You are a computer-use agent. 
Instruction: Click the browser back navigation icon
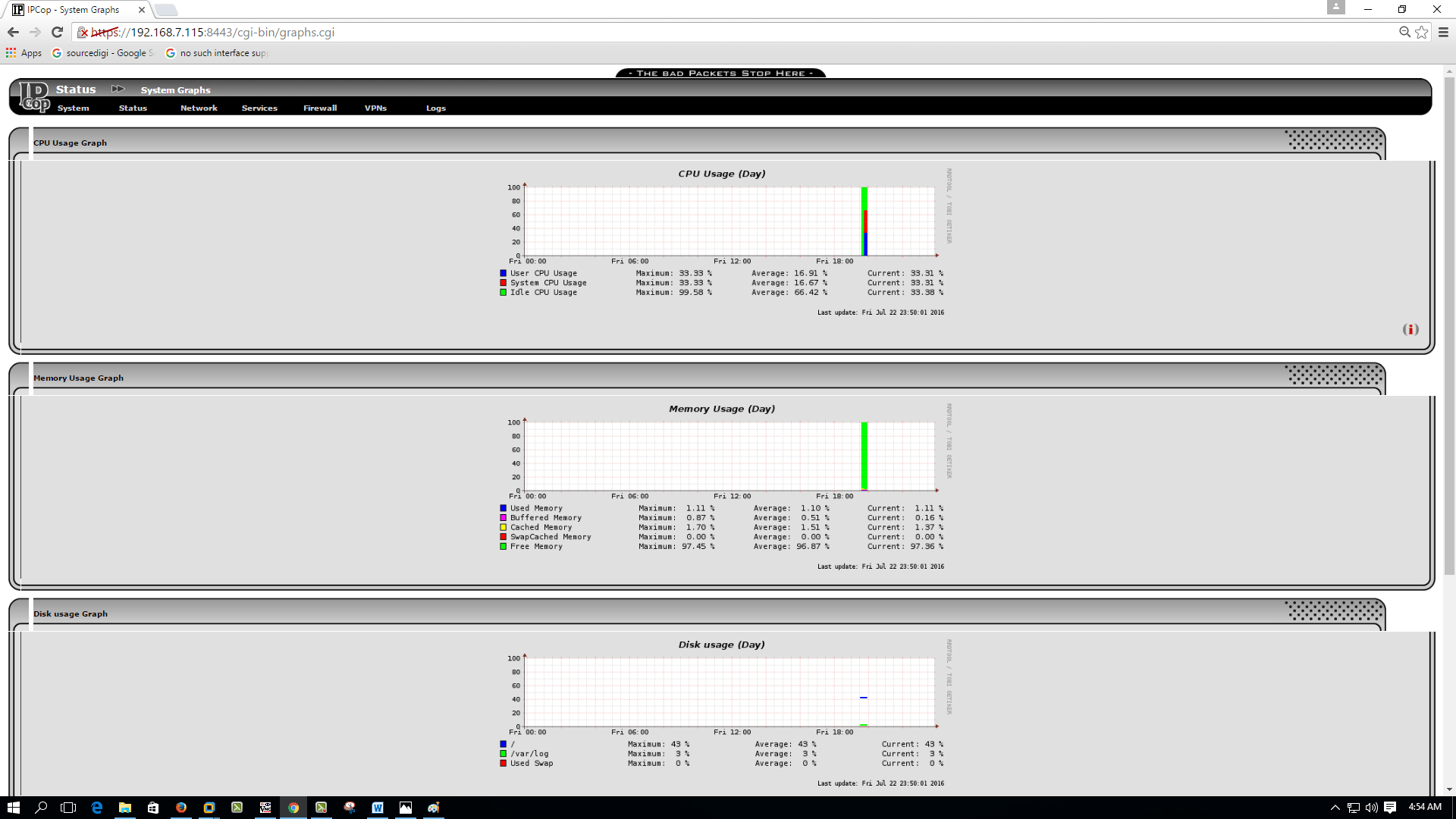tap(13, 32)
